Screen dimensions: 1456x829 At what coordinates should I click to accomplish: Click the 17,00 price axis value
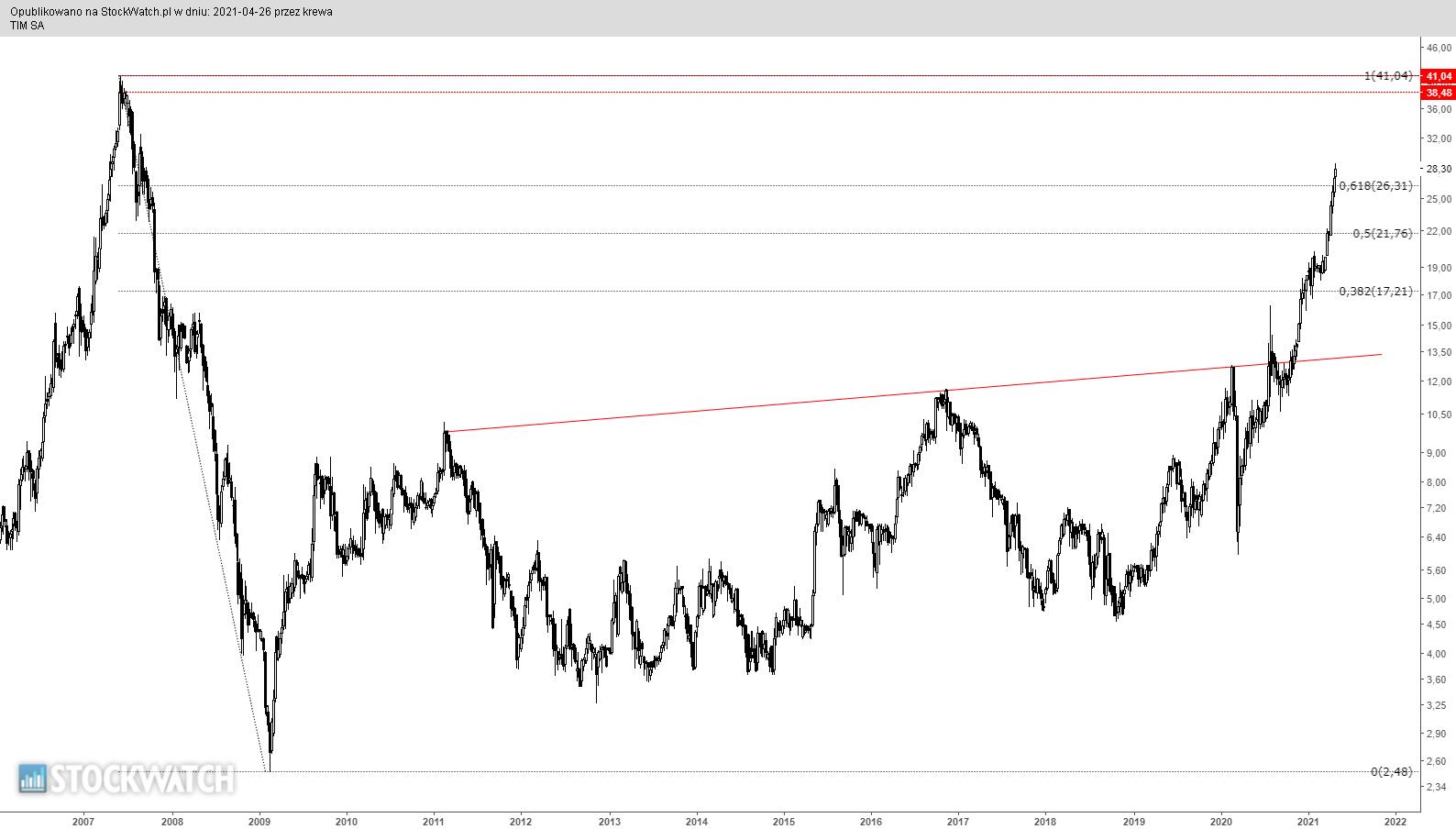coord(1439,295)
